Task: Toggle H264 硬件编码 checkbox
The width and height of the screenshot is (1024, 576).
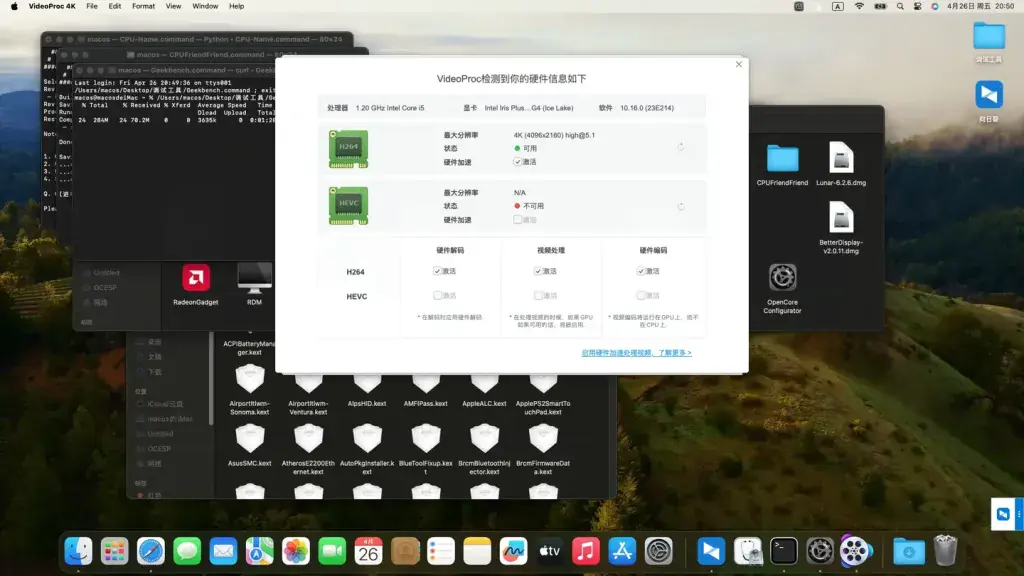Action: tap(641, 270)
